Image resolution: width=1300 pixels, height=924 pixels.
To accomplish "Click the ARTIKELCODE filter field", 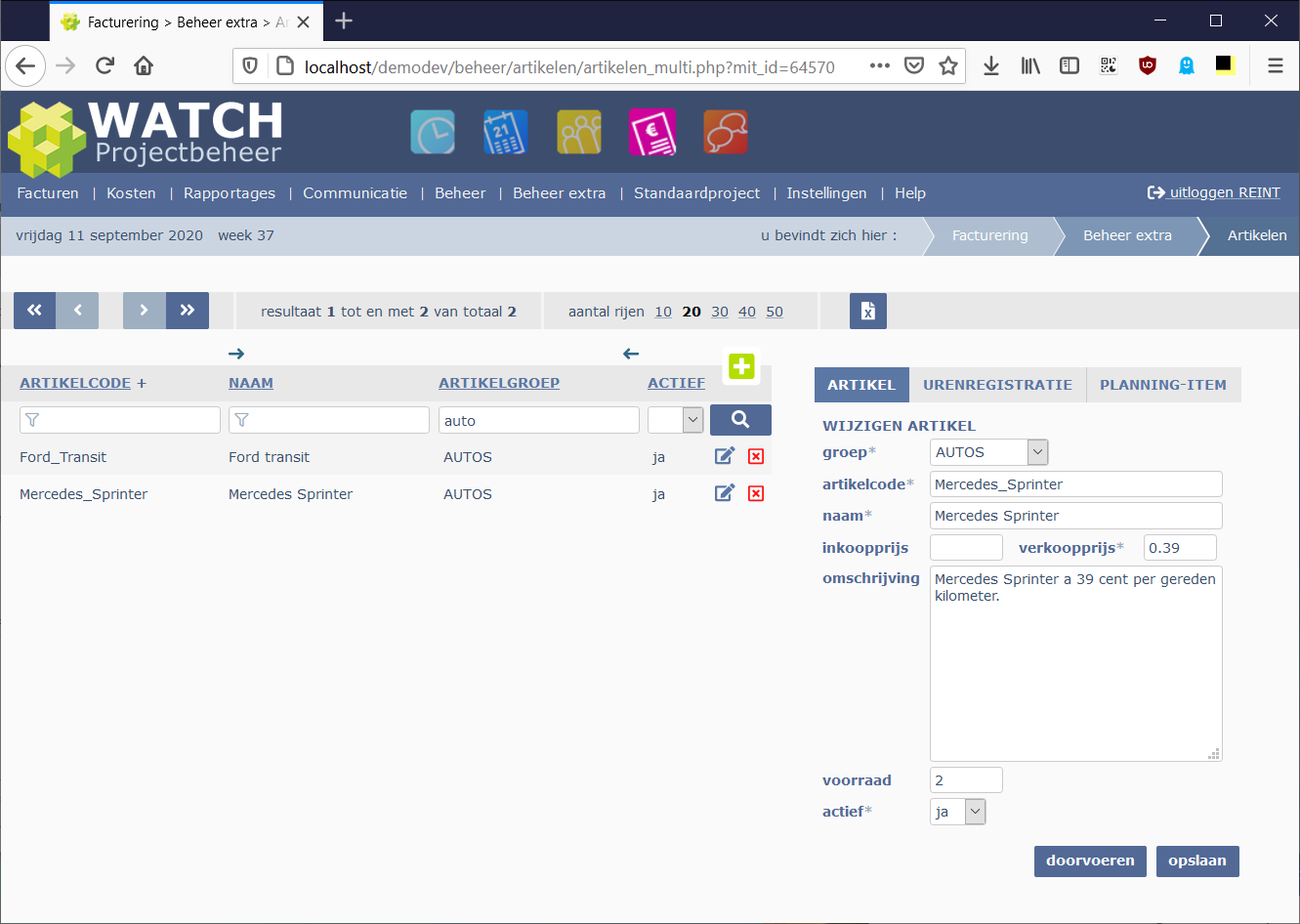I will [120, 420].
